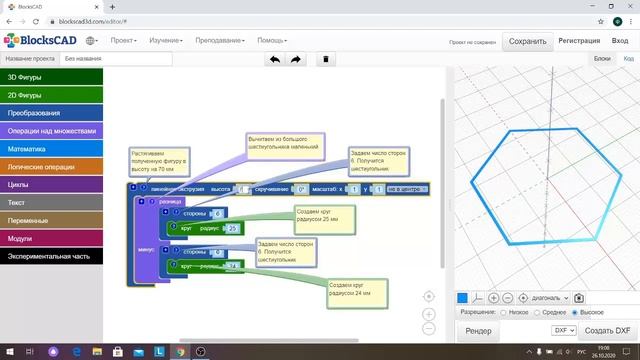Viewport: 640px width, 360px height.
Task: Click the undo arrow button
Action: (275, 59)
